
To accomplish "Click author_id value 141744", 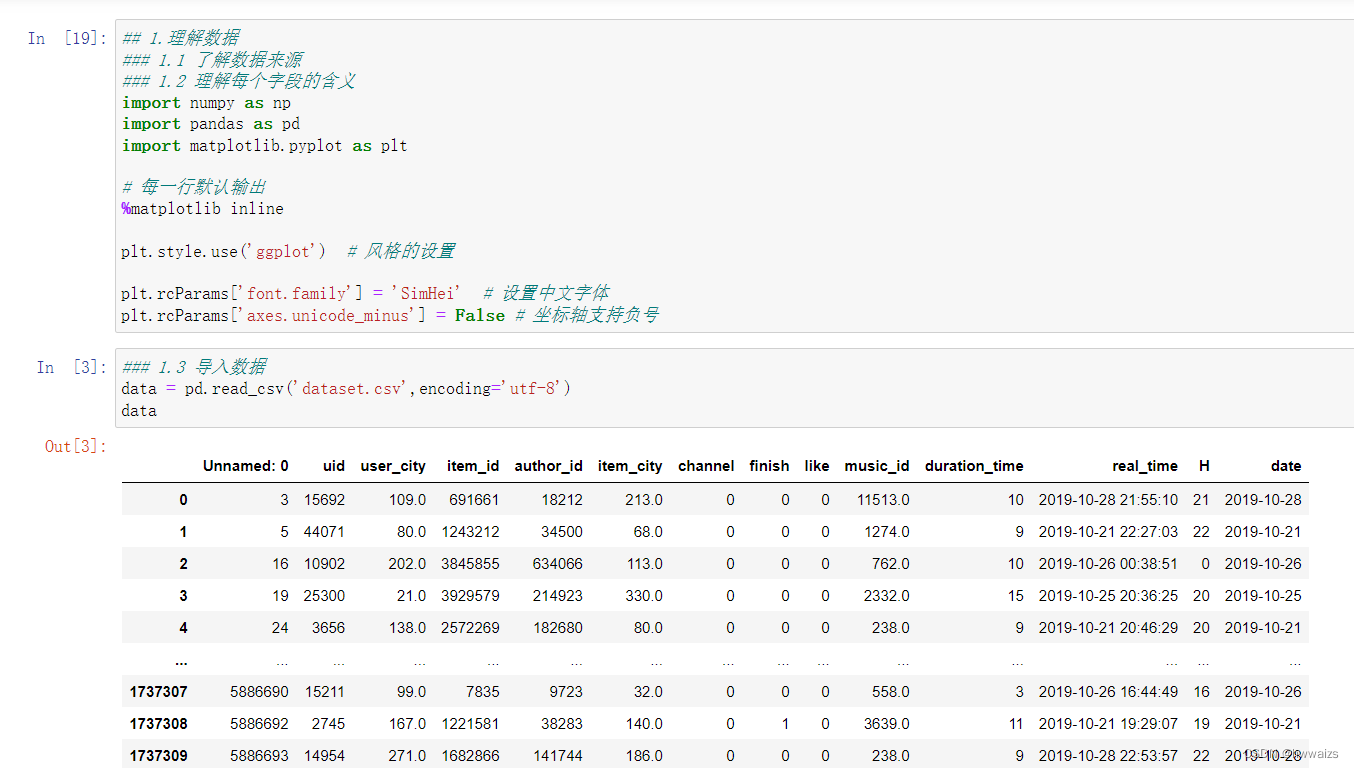I will pos(558,756).
